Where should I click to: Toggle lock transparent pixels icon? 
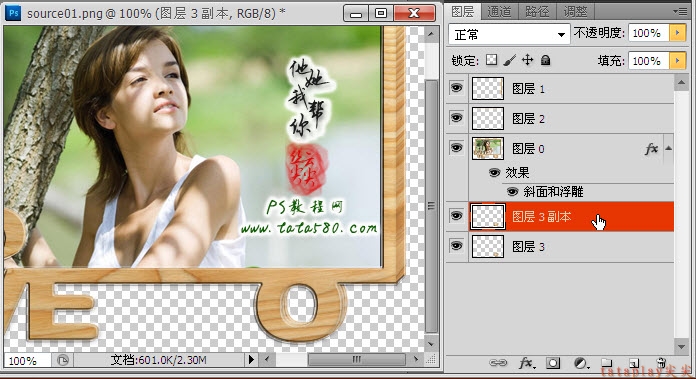(491, 59)
